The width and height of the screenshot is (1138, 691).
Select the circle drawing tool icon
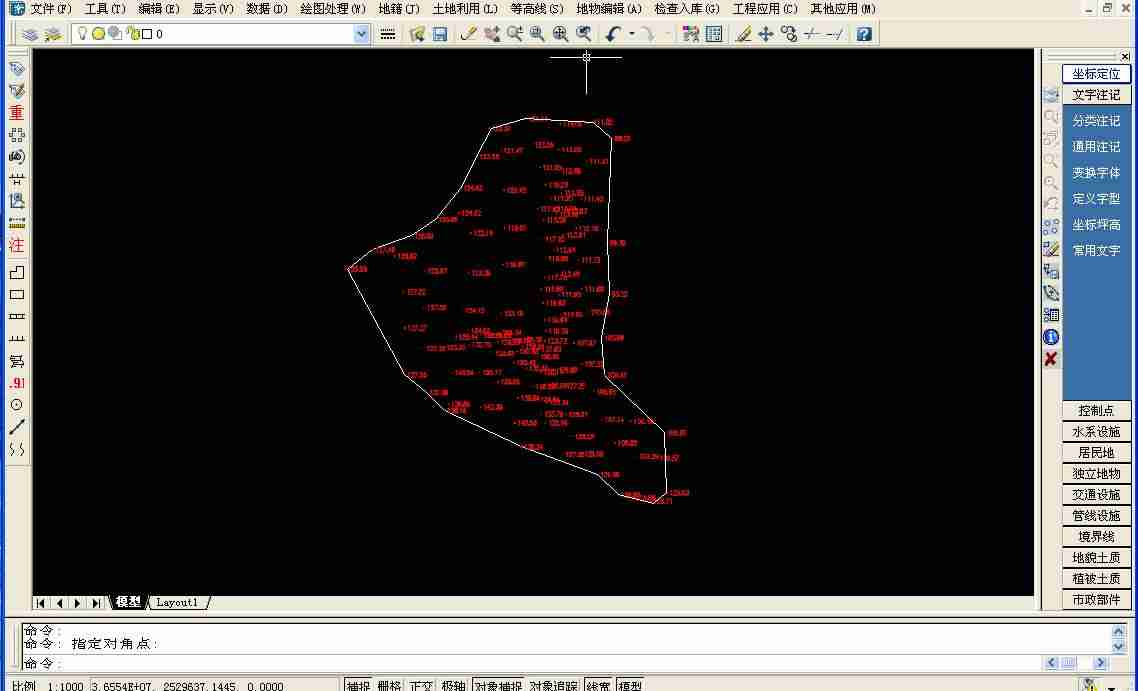click(17, 405)
